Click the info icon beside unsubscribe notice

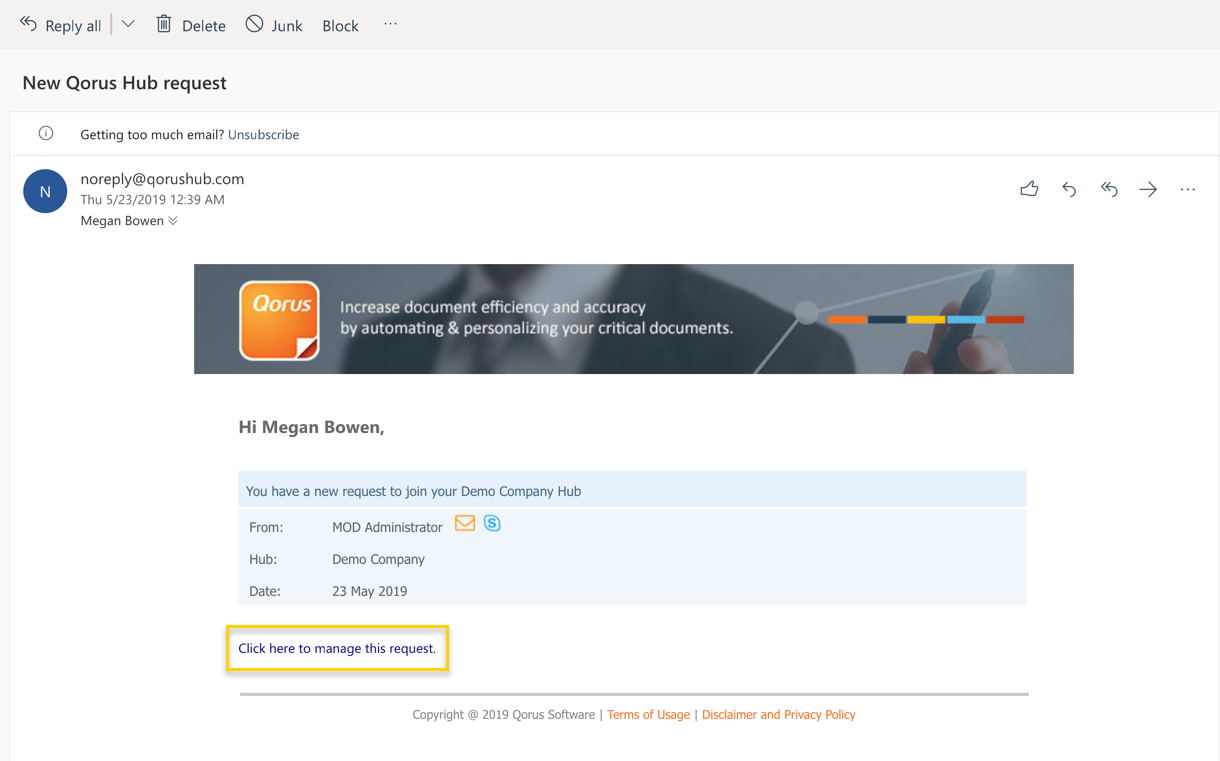(46, 134)
